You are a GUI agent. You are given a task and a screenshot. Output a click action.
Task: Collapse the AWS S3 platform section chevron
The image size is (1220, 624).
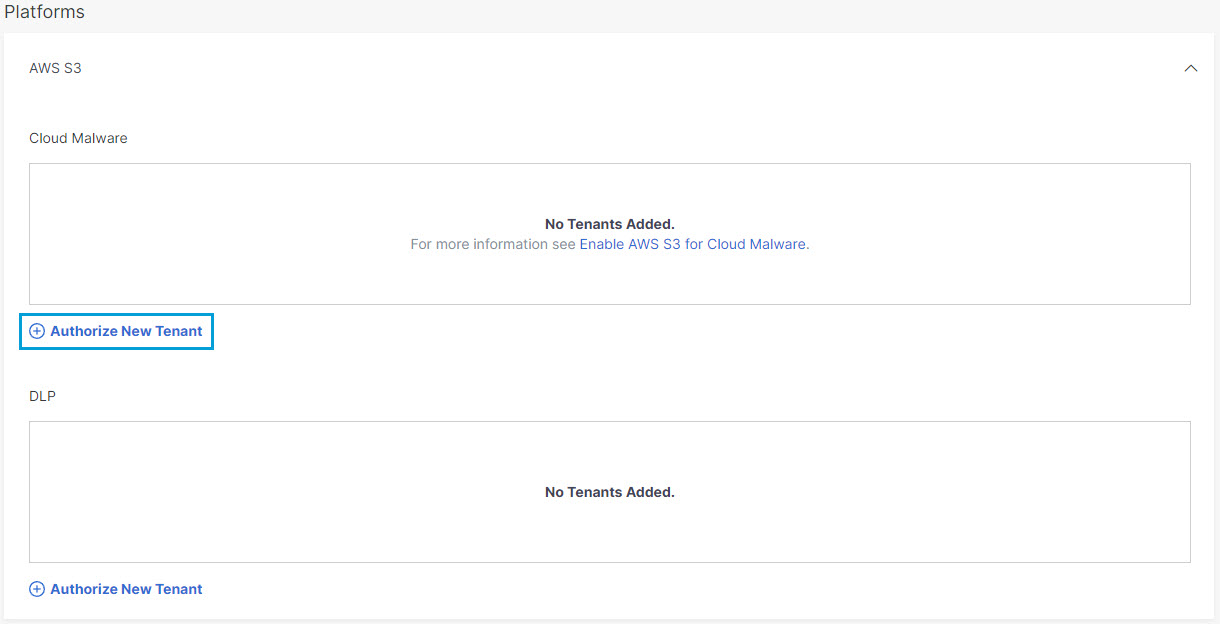[x=1190, y=69]
